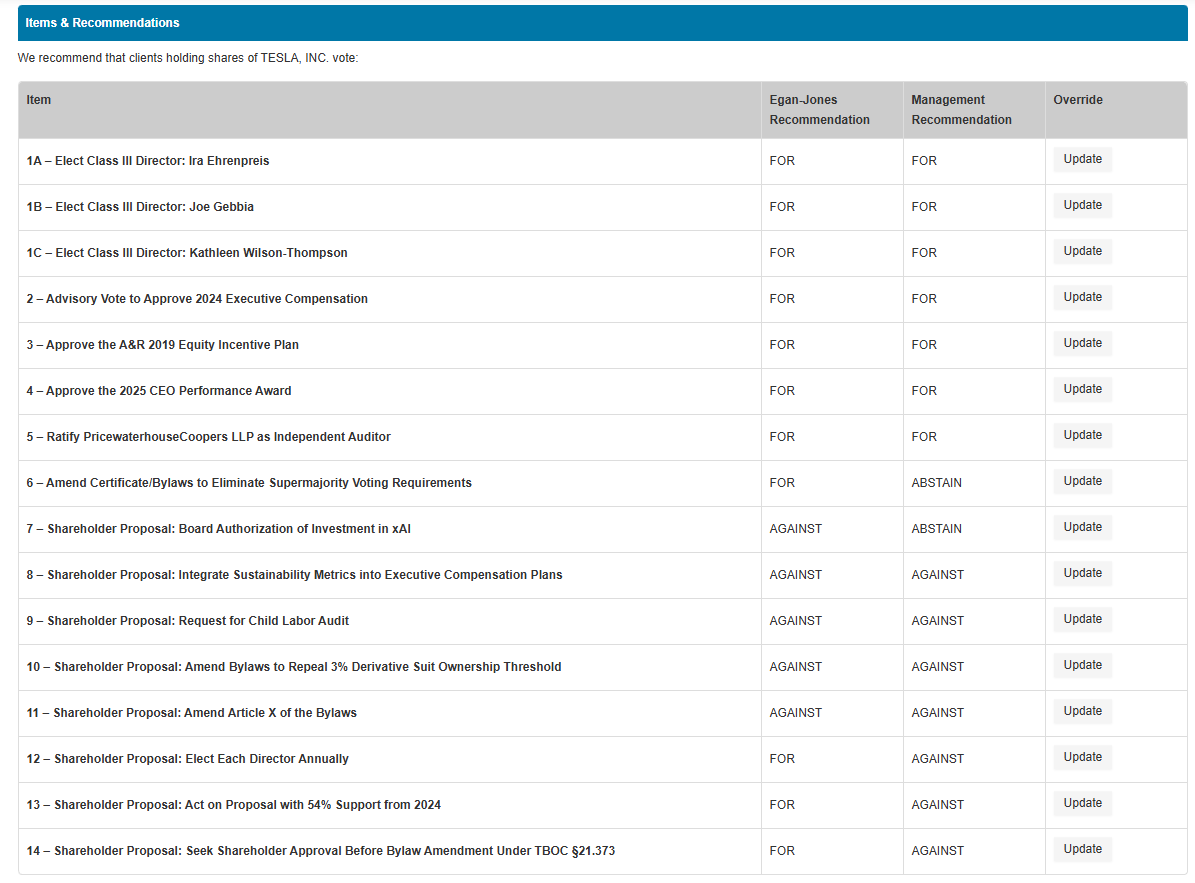This screenshot has width=1195, height=883.
Task: Click Update for item 1B Joe Gebbia
Action: pos(1082,205)
